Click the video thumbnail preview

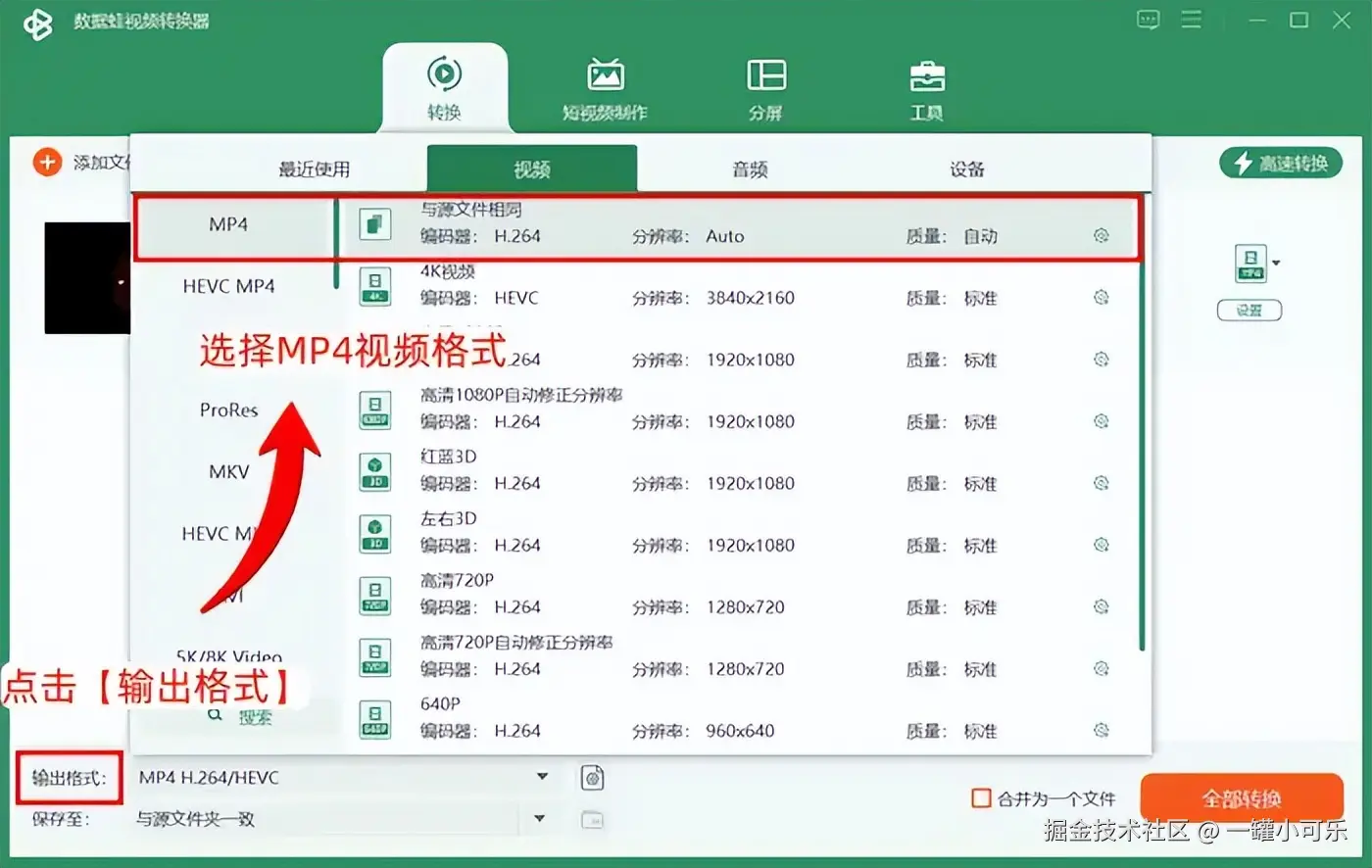[x=87, y=278]
